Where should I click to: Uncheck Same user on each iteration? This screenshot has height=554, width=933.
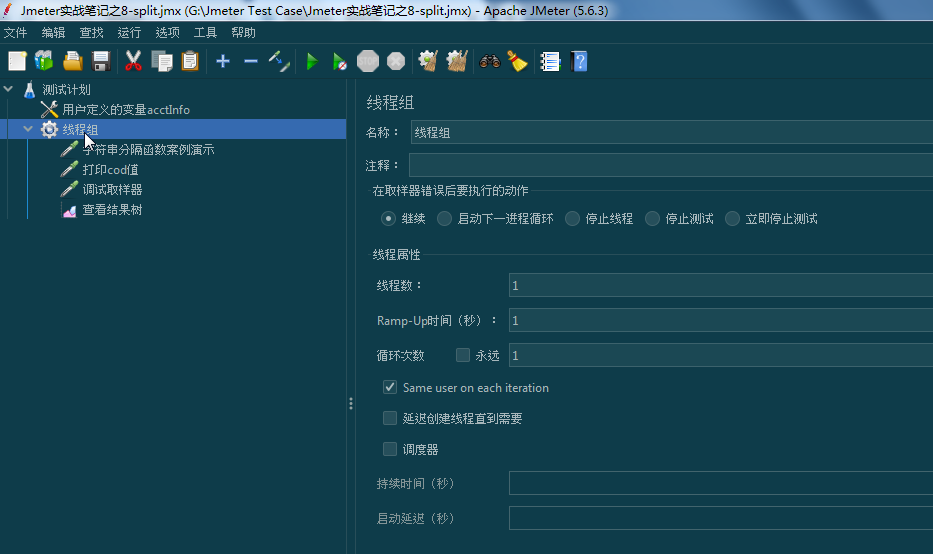point(390,387)
